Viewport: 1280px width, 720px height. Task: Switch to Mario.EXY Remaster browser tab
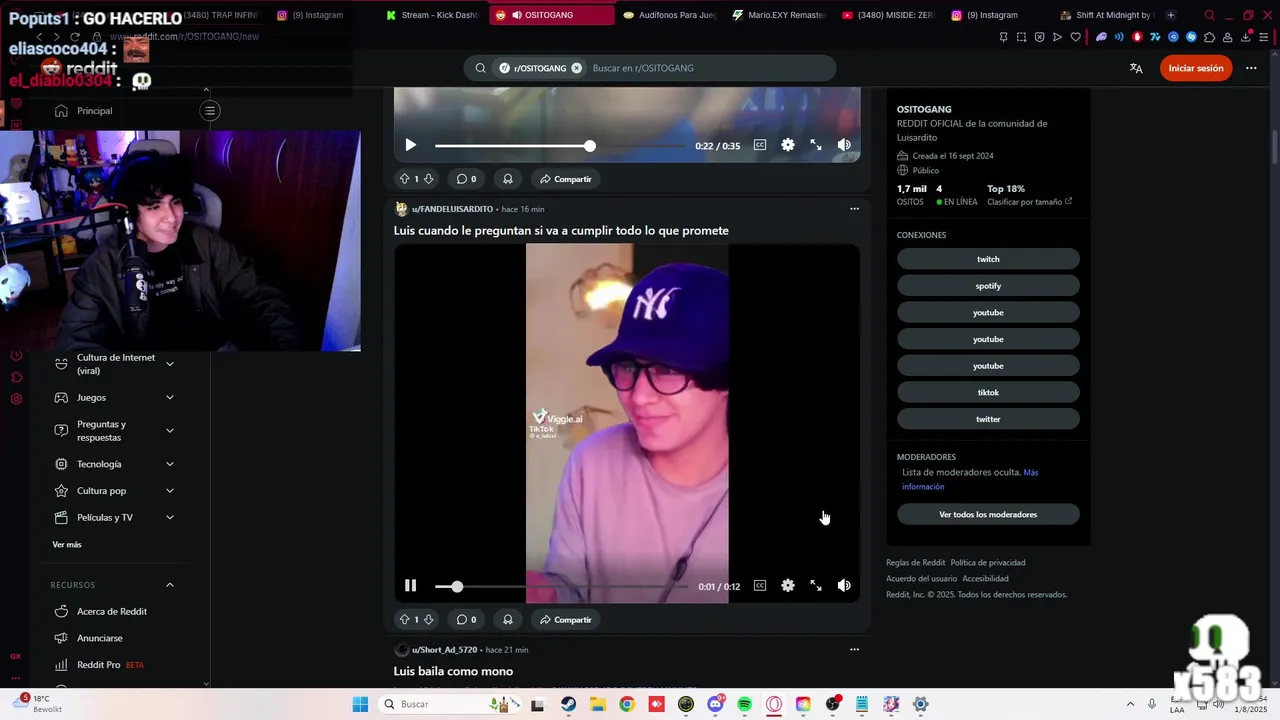tap(780, 15)
